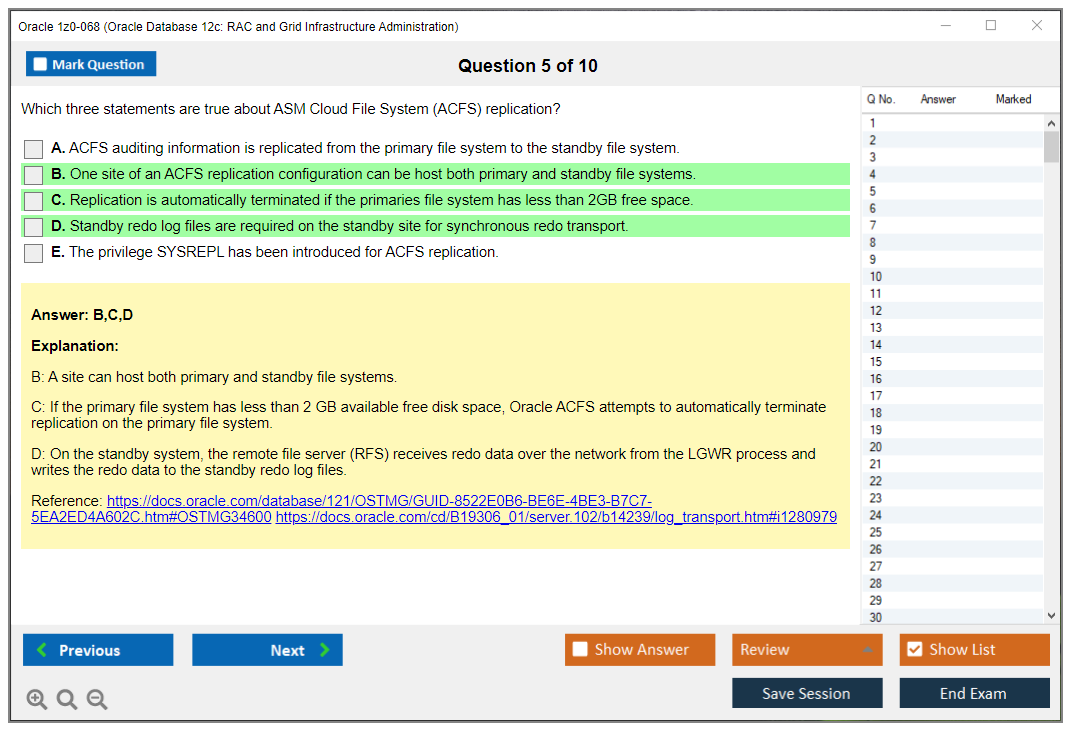This screenshot has width=1075, height=735.
Task: Click the down arrow on the question list scrollbar
Action: pyautogui.click(x=1051, y=615)
